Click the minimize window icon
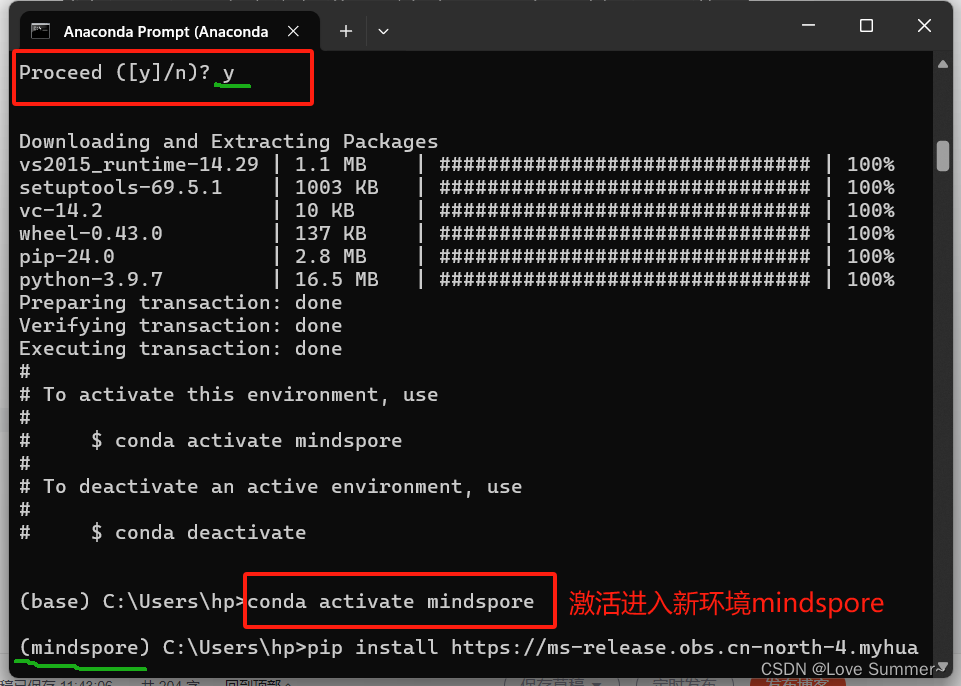This screenshot has width=961, height=686. [808, 25]
